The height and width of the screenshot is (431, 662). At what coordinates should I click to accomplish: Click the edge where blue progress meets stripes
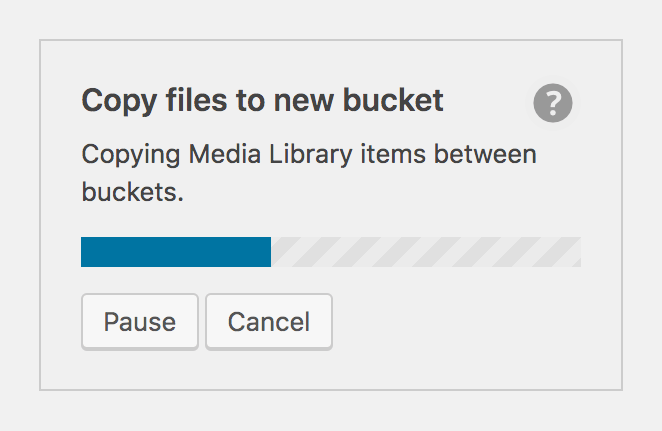271,252
